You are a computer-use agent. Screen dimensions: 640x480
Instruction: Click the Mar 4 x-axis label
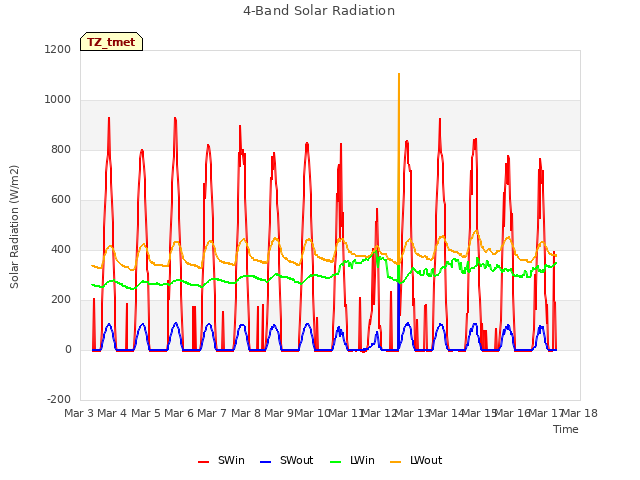(x=112, y=413)
